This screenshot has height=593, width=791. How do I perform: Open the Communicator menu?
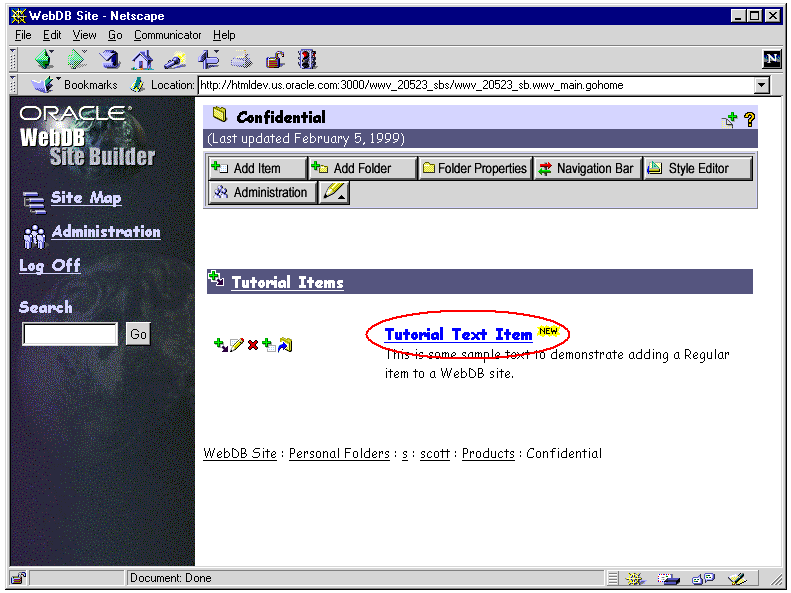tap(167, 35)
